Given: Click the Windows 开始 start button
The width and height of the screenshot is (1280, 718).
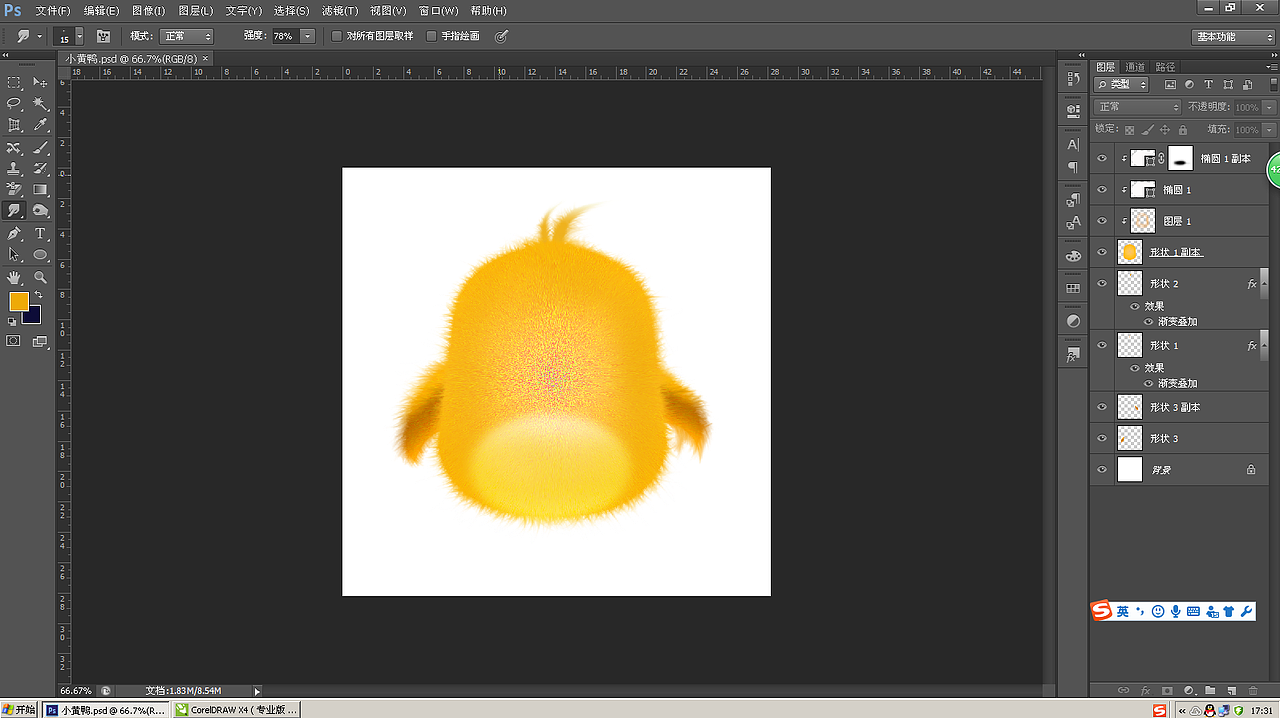Looking at the screenshot, I should tap(19, 710).
